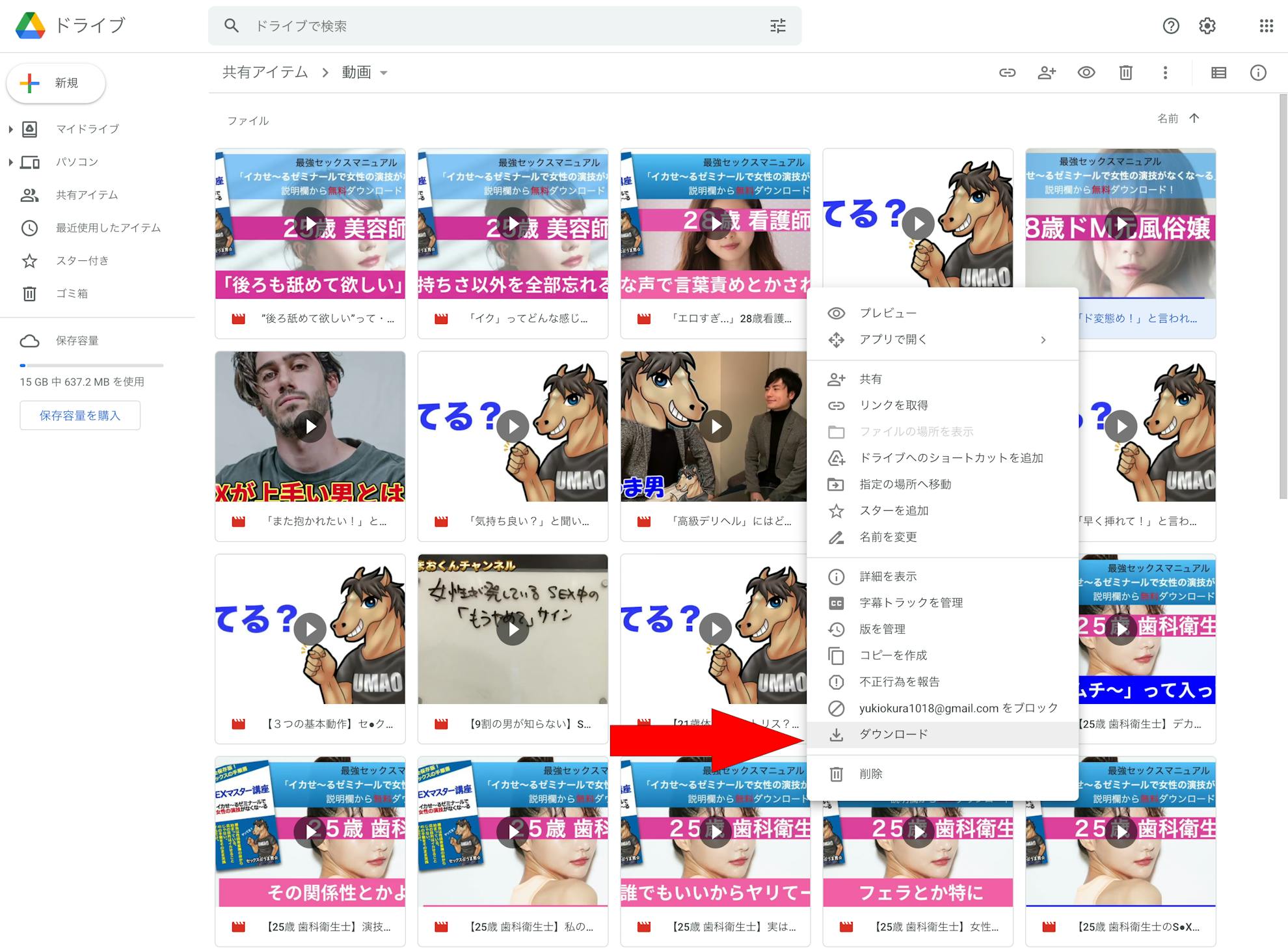This screenshot has height=948, width=1288.
Task: Toggle preview eye icon in toolbar
Action: tap(1086, 73)
